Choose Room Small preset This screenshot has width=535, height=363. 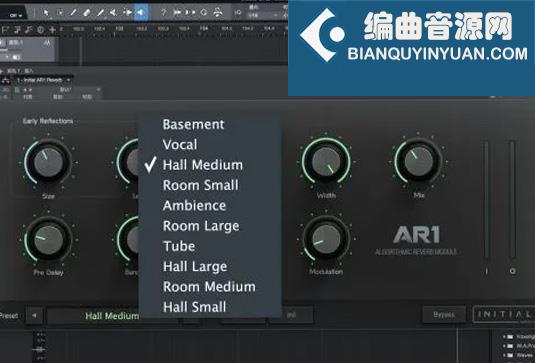210,185
